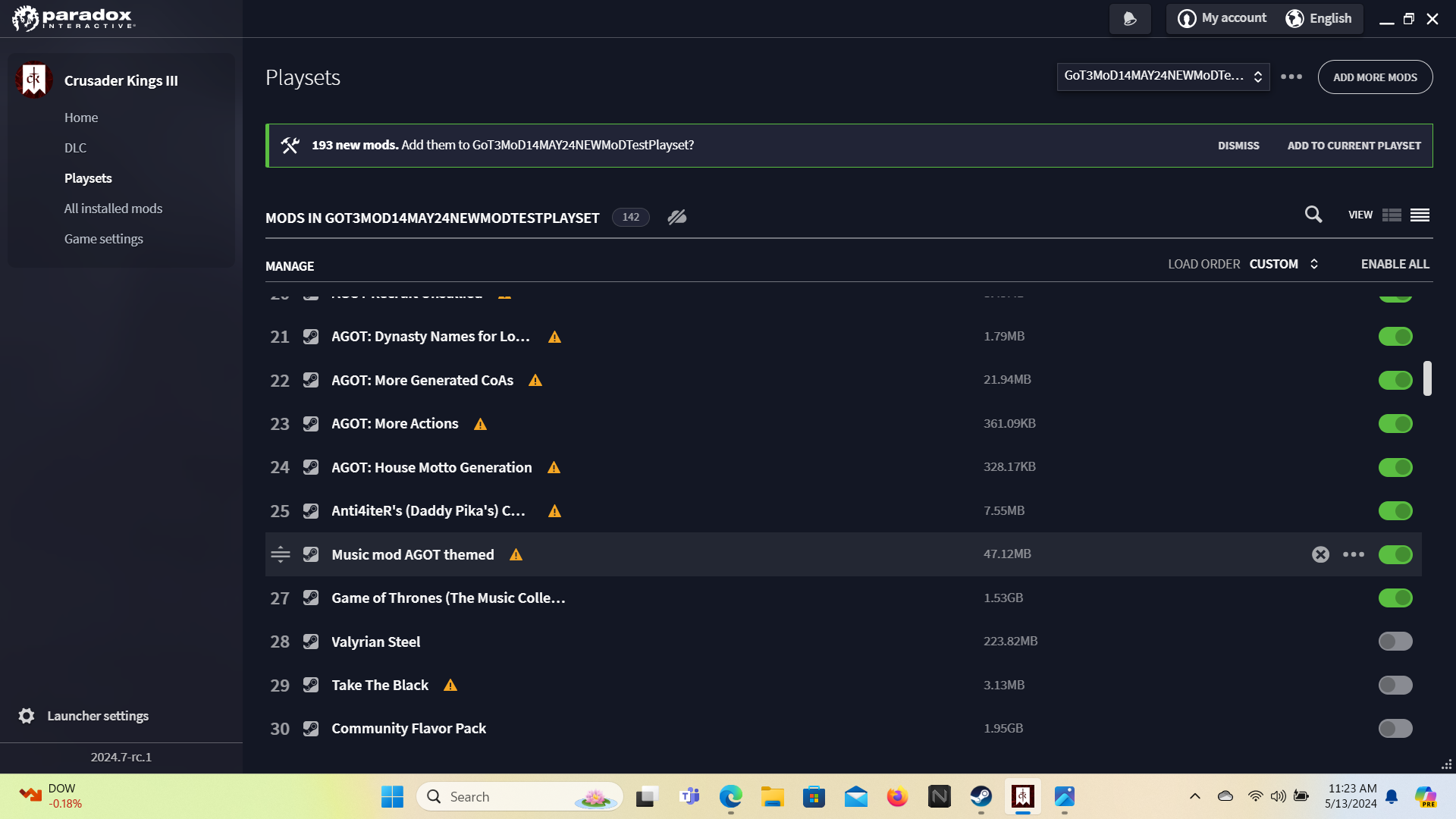Click ADD TO CURRENT PLAYSET
The height and width of the screenshot is (819, 1456).
coord(1354,146)
